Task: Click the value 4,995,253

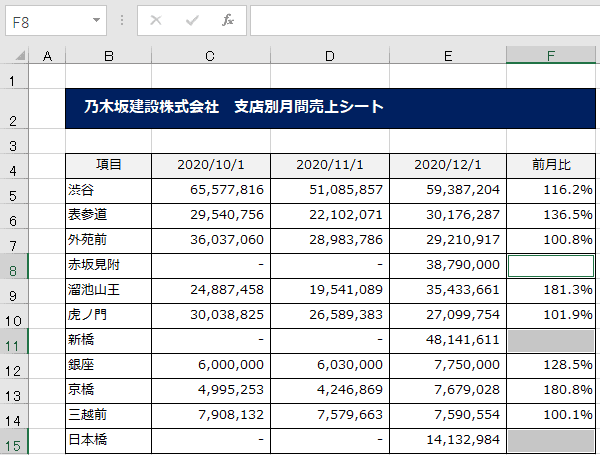Action: (x=231, y=390)
